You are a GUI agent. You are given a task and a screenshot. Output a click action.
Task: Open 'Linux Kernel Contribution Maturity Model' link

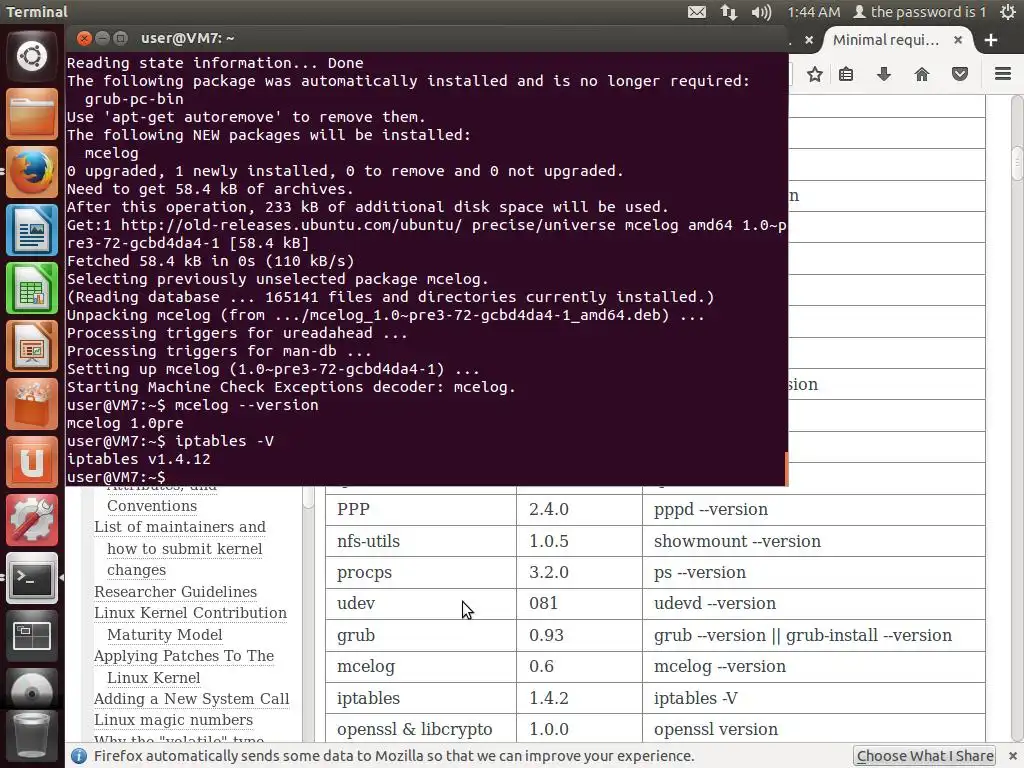coord(190,624)
